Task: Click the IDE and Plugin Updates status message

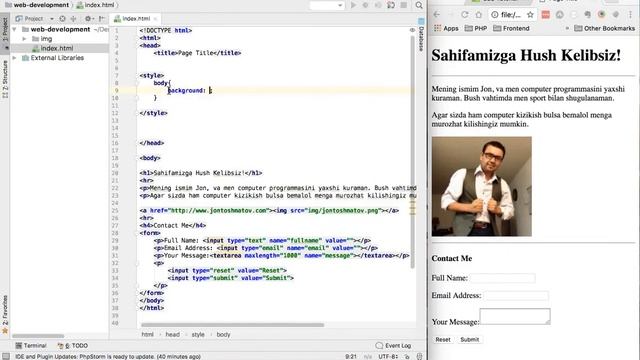Action: (108, 356)
